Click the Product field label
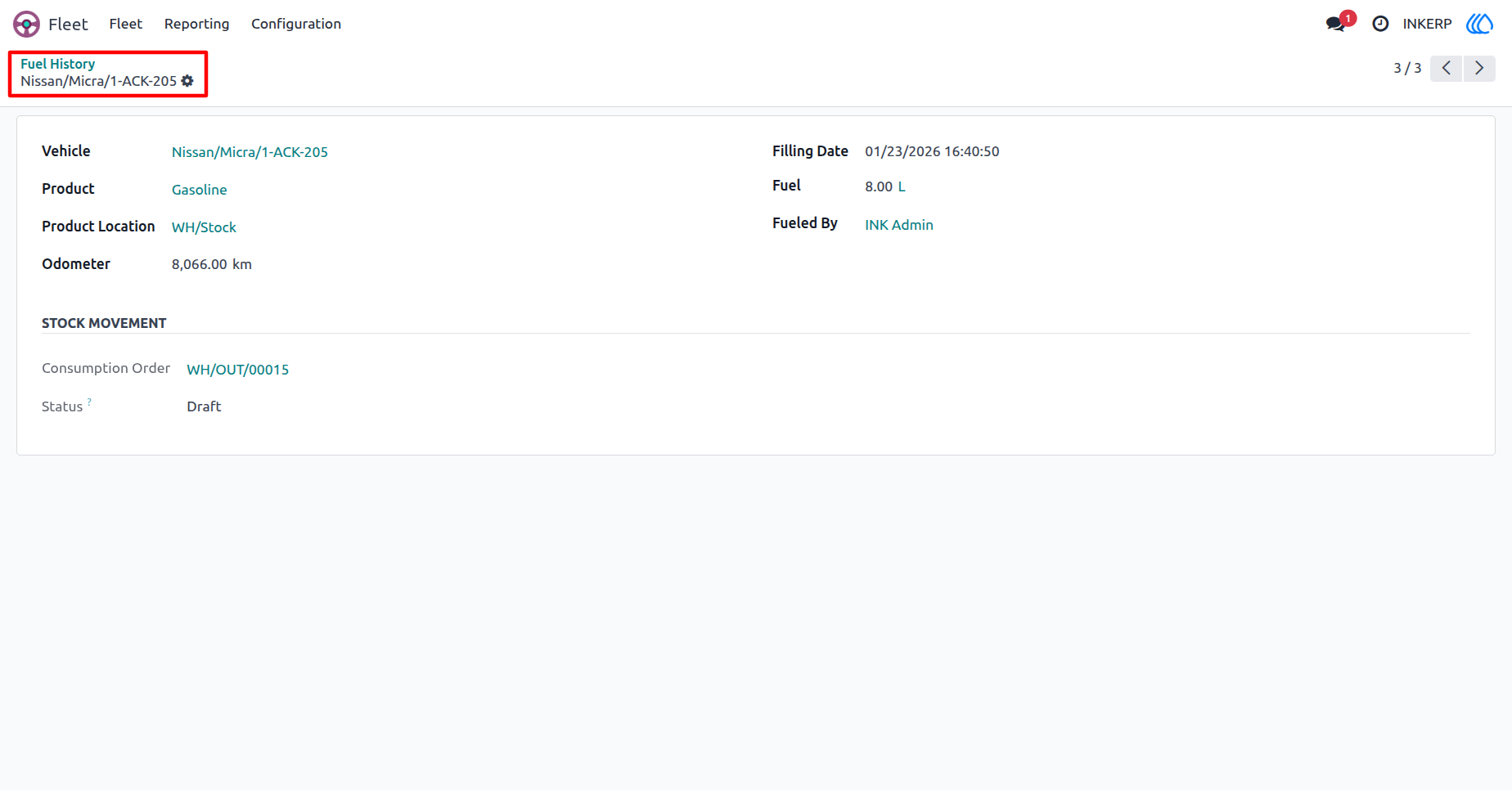The height and width of the screenshot is (790, 1512). pos(68,189)
